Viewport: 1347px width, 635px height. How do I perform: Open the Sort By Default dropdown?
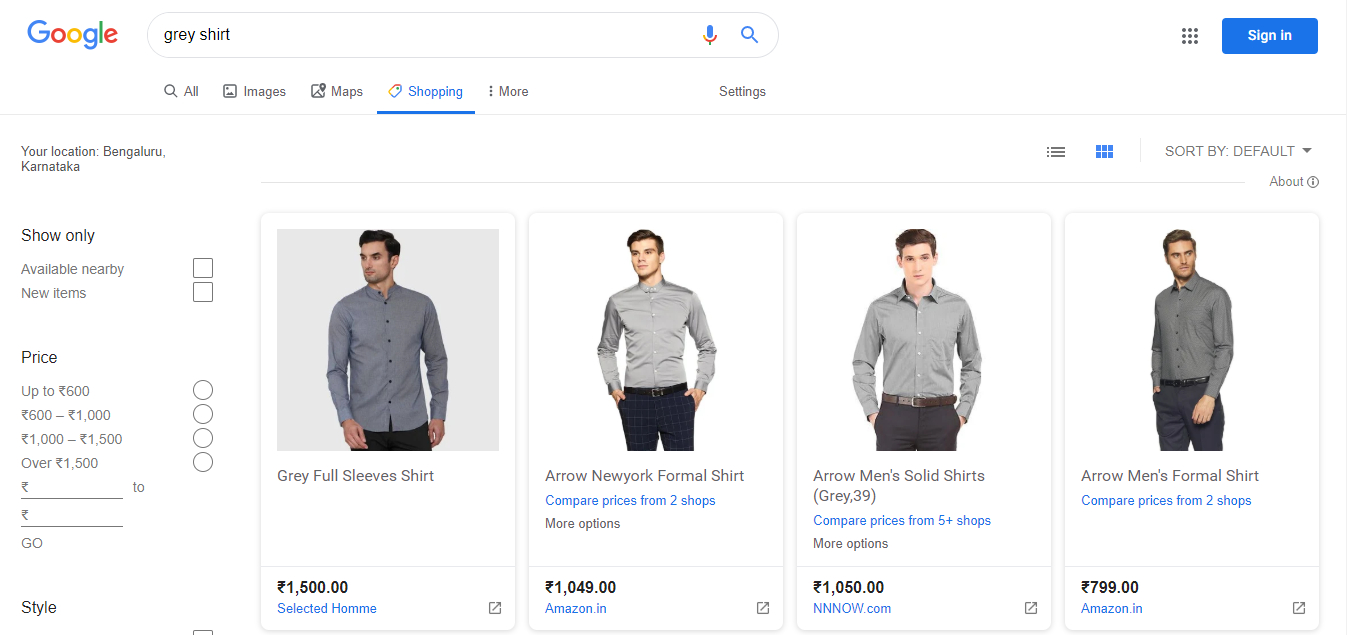1238,151
